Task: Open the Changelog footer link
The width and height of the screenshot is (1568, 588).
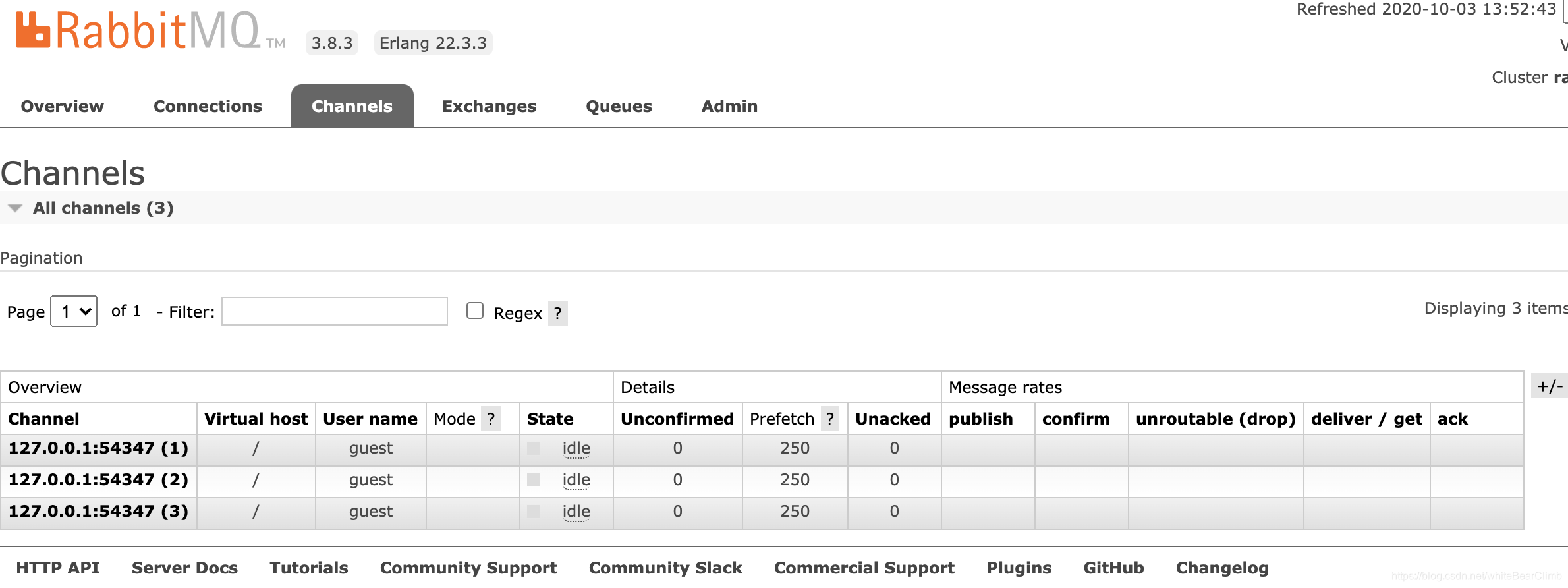Action: coord(1222,568)
